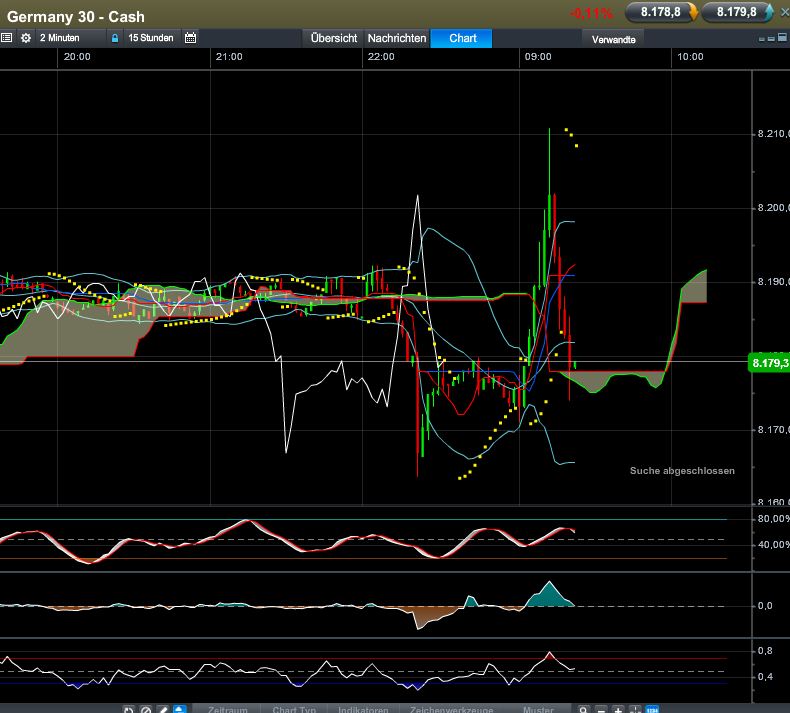Click the 8.200,0 price axis label
This screenshot has height=713, width=790.
[x=773, y=208]
